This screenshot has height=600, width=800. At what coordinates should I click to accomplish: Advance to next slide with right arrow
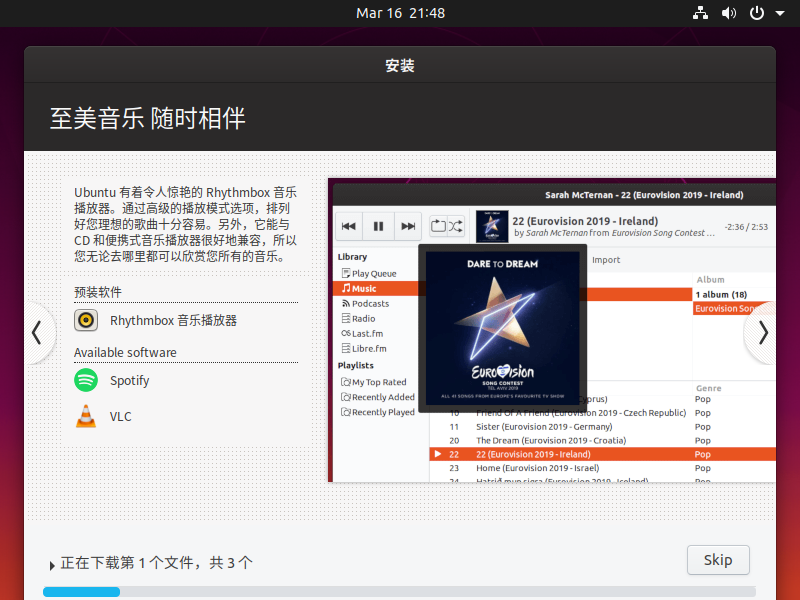(763, 333)
